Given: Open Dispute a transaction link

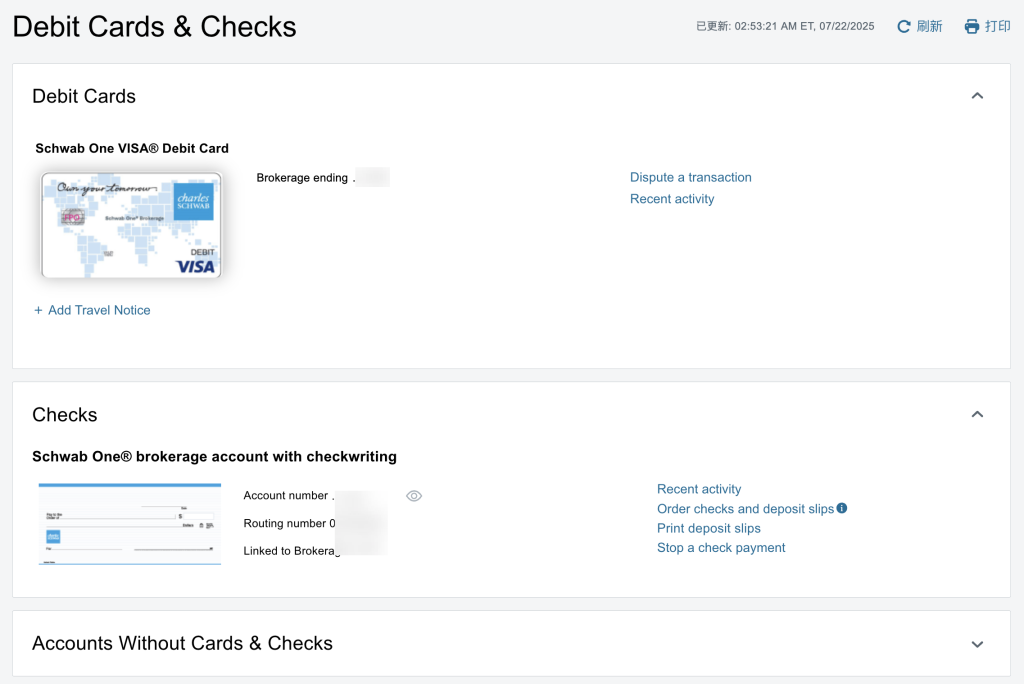Looking at the screenshot, I should point(690,177).
